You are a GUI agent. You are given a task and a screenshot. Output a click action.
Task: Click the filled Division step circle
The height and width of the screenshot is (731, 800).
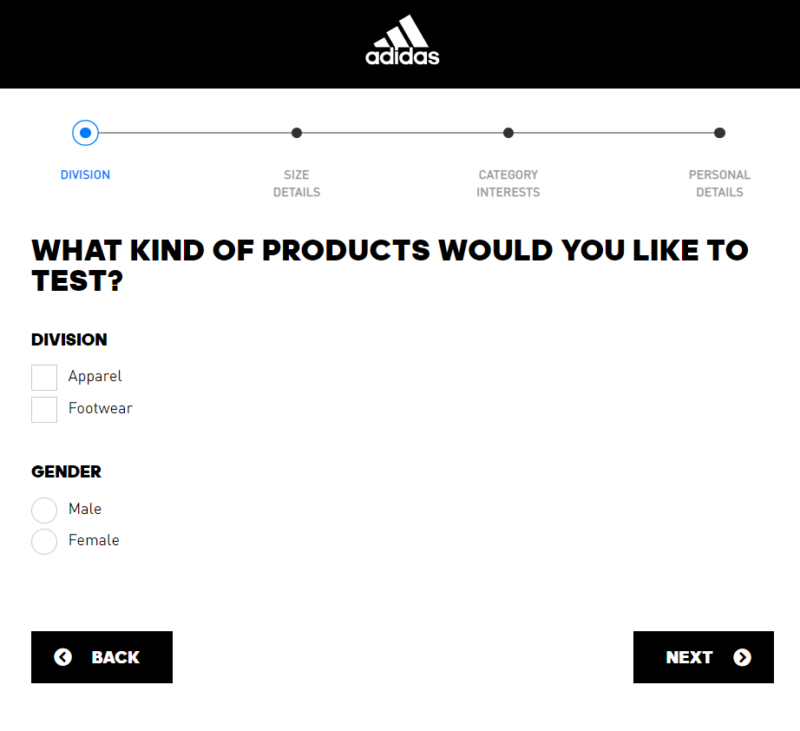click(85, 132)
